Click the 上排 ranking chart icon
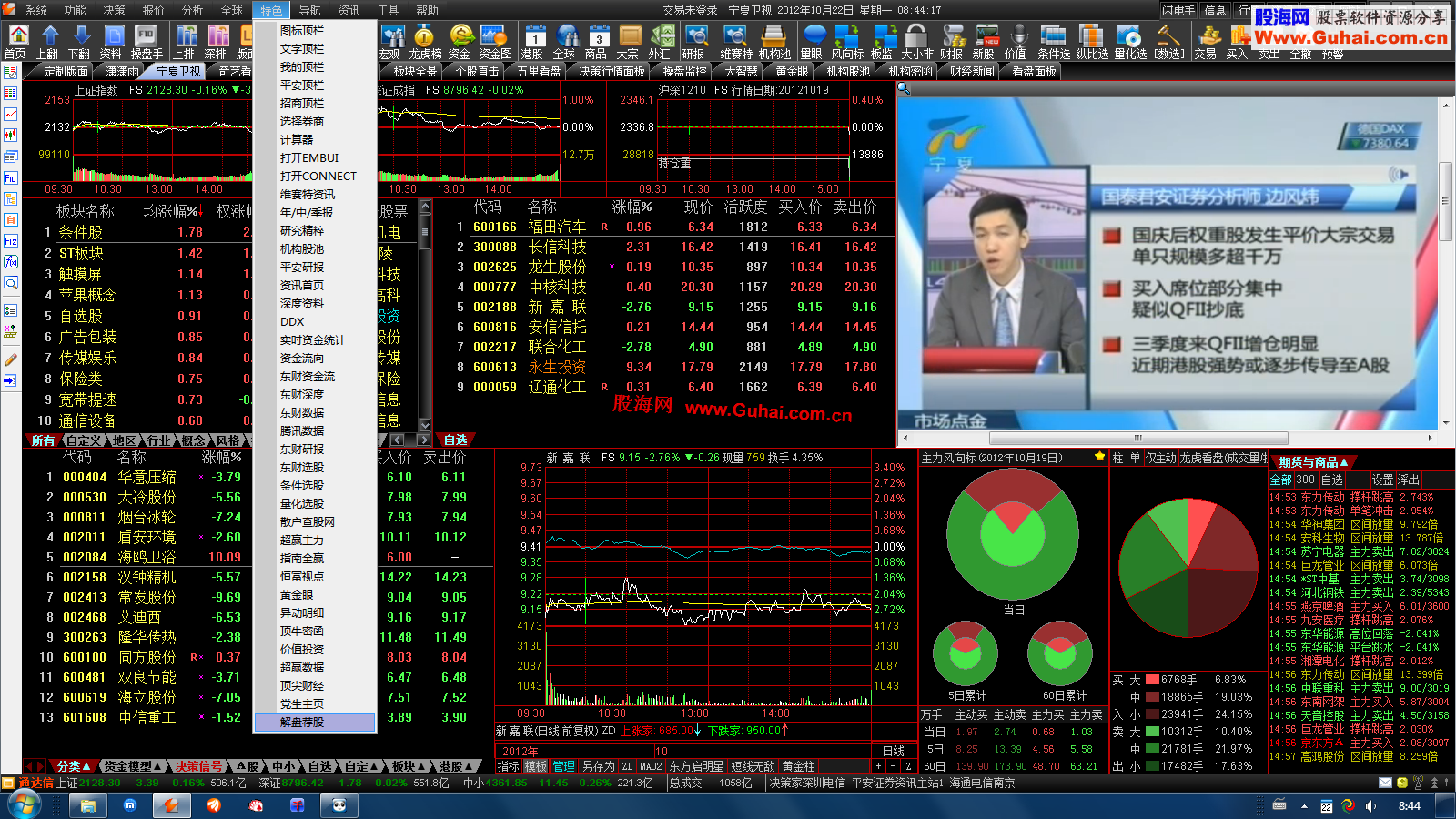Viewport: 1456px width, 819px height. tap(185, 42)
